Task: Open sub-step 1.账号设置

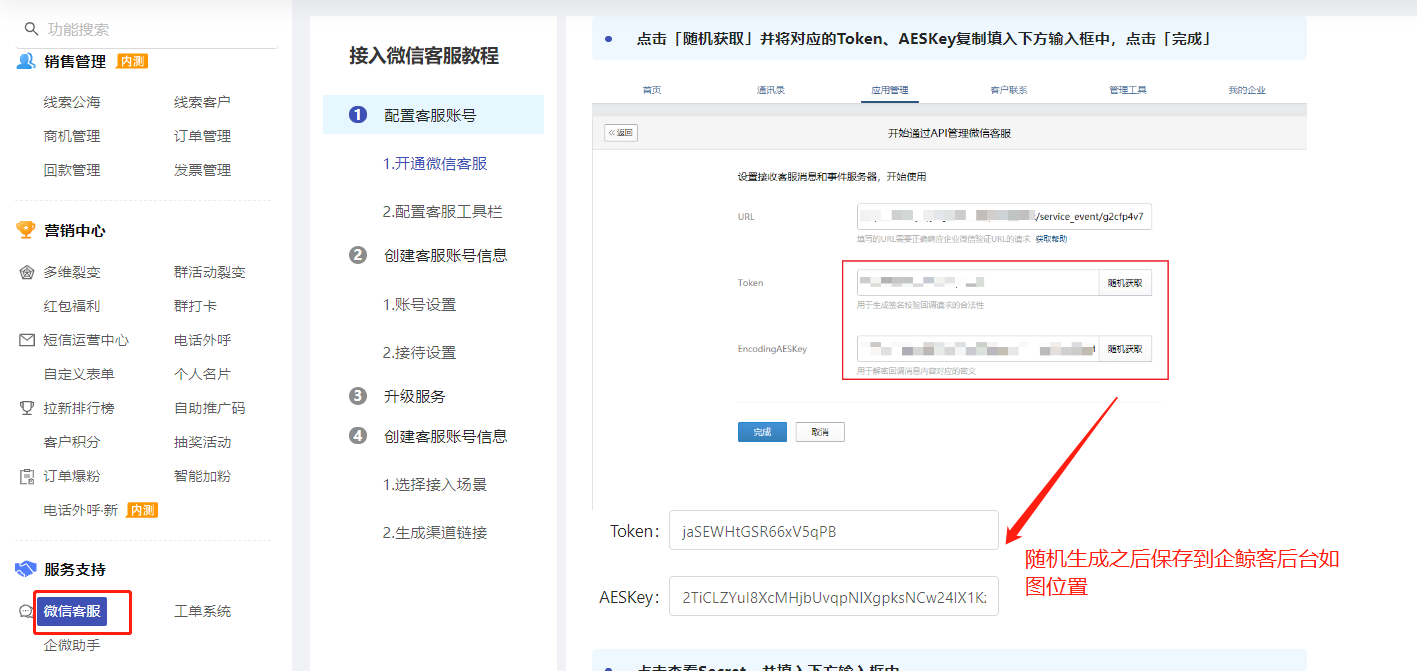Action: click(420, 305)
